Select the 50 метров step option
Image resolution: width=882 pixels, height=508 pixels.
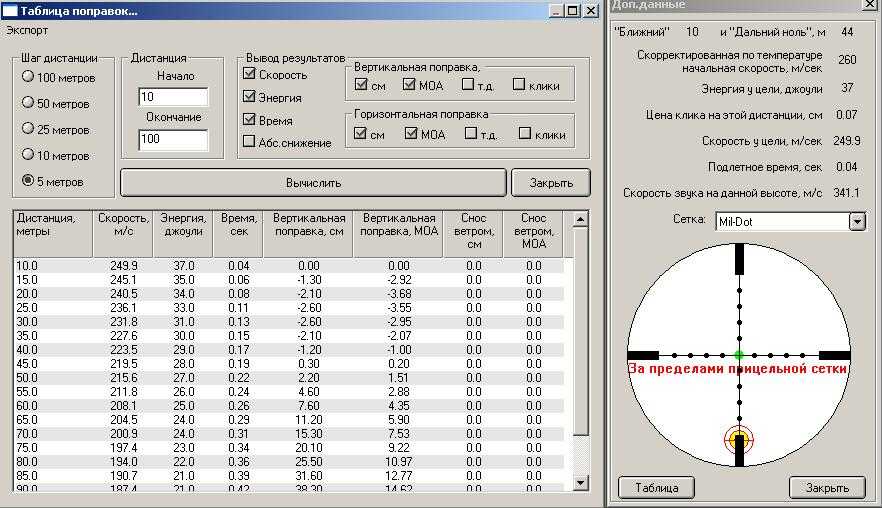[x=55, y=104]
